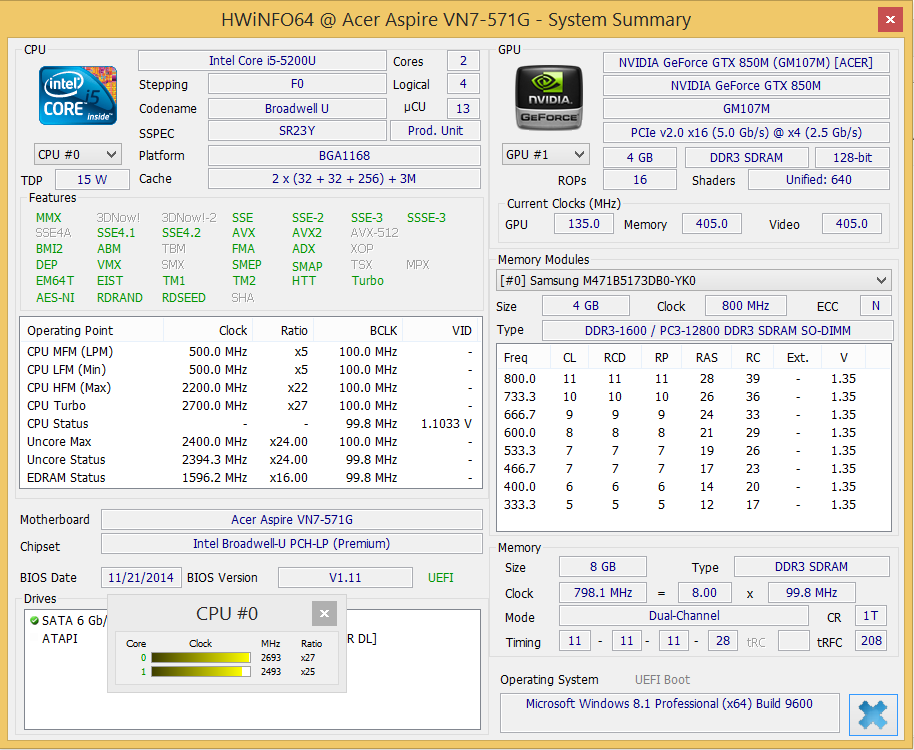Select the ATAPI drive entry
Screen dimensions: 914x750
[x=59, y=639]
